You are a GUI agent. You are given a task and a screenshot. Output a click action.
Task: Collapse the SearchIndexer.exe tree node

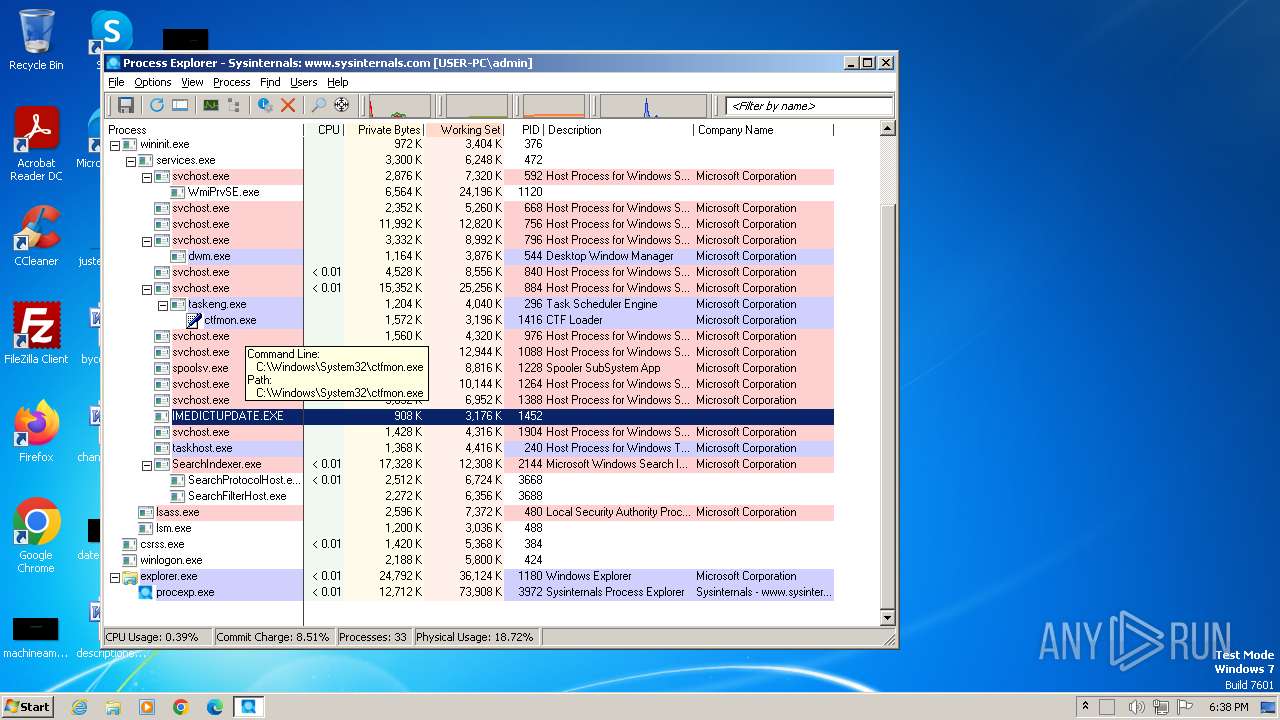click(x=146, y=464)
